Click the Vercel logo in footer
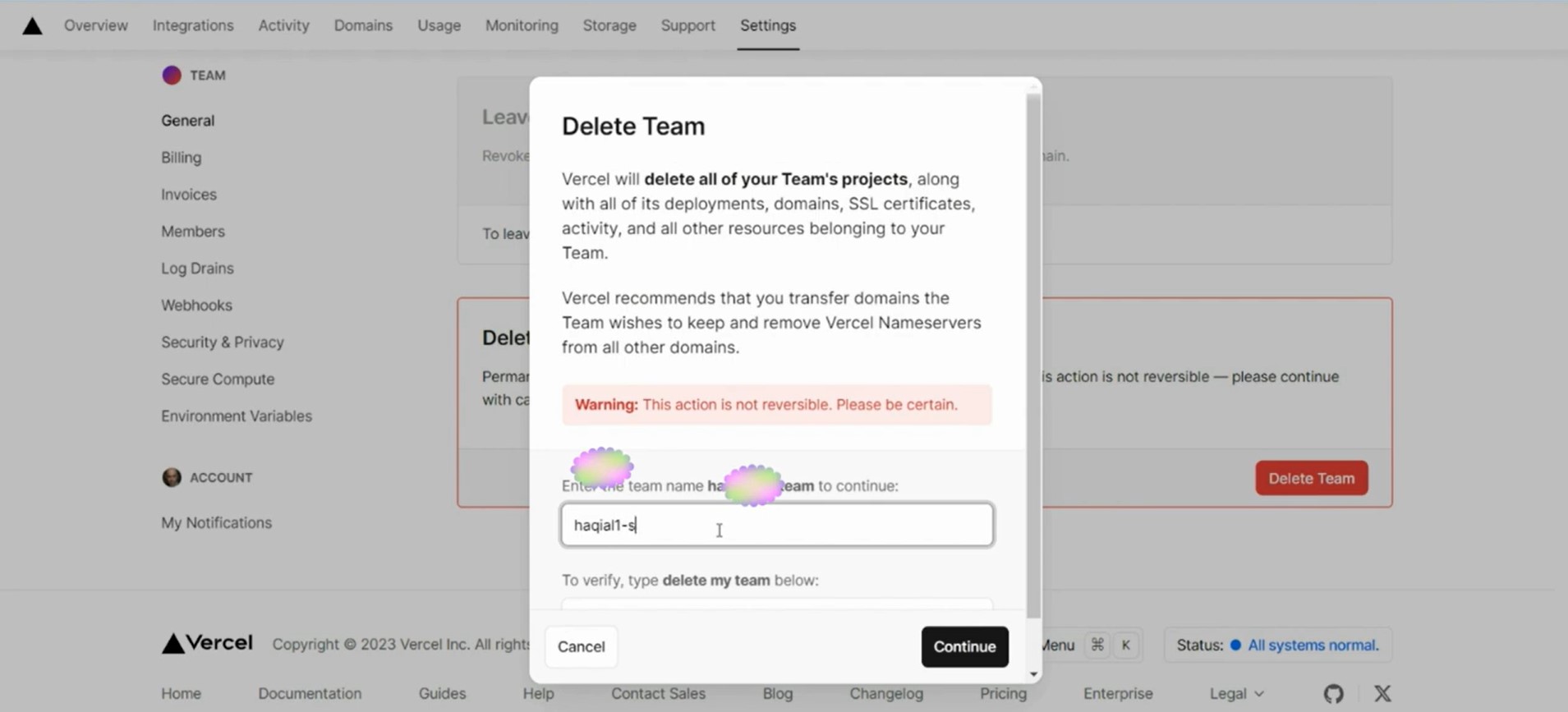Image resolution: width=1568 pixels, height=712 pixels. click(x=207, y=643)
